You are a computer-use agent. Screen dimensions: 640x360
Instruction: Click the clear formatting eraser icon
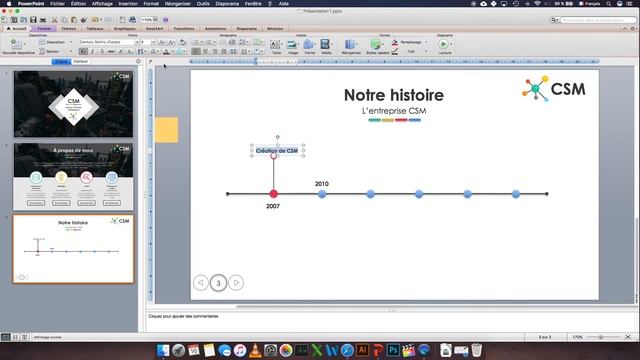(x=182, y=42)
